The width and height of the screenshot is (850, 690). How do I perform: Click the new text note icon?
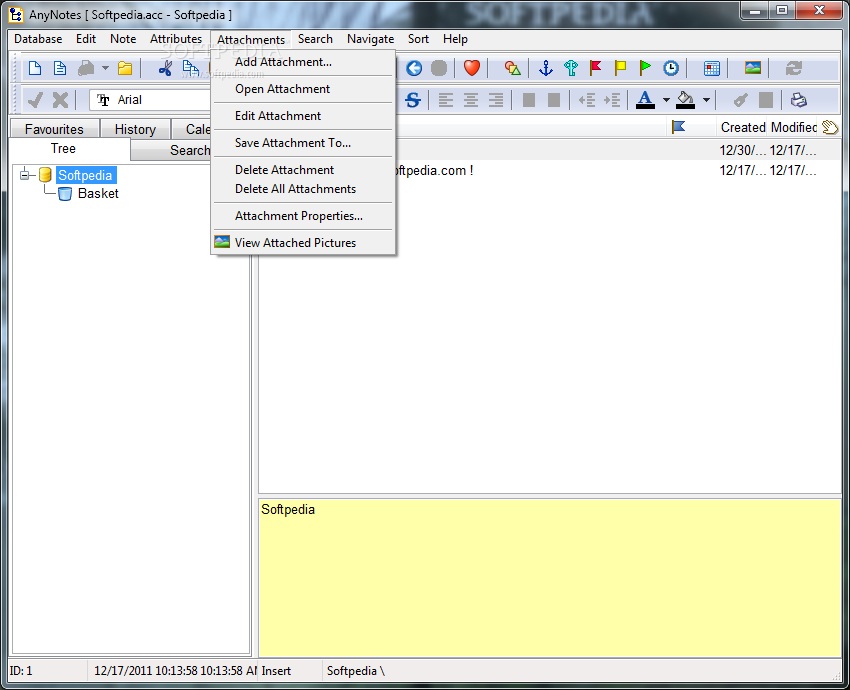(60, 68)
